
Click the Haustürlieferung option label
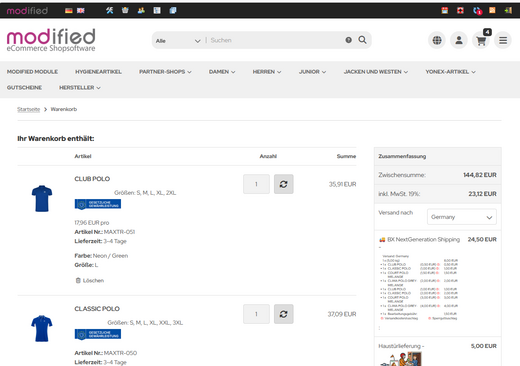tap(401, 346)
